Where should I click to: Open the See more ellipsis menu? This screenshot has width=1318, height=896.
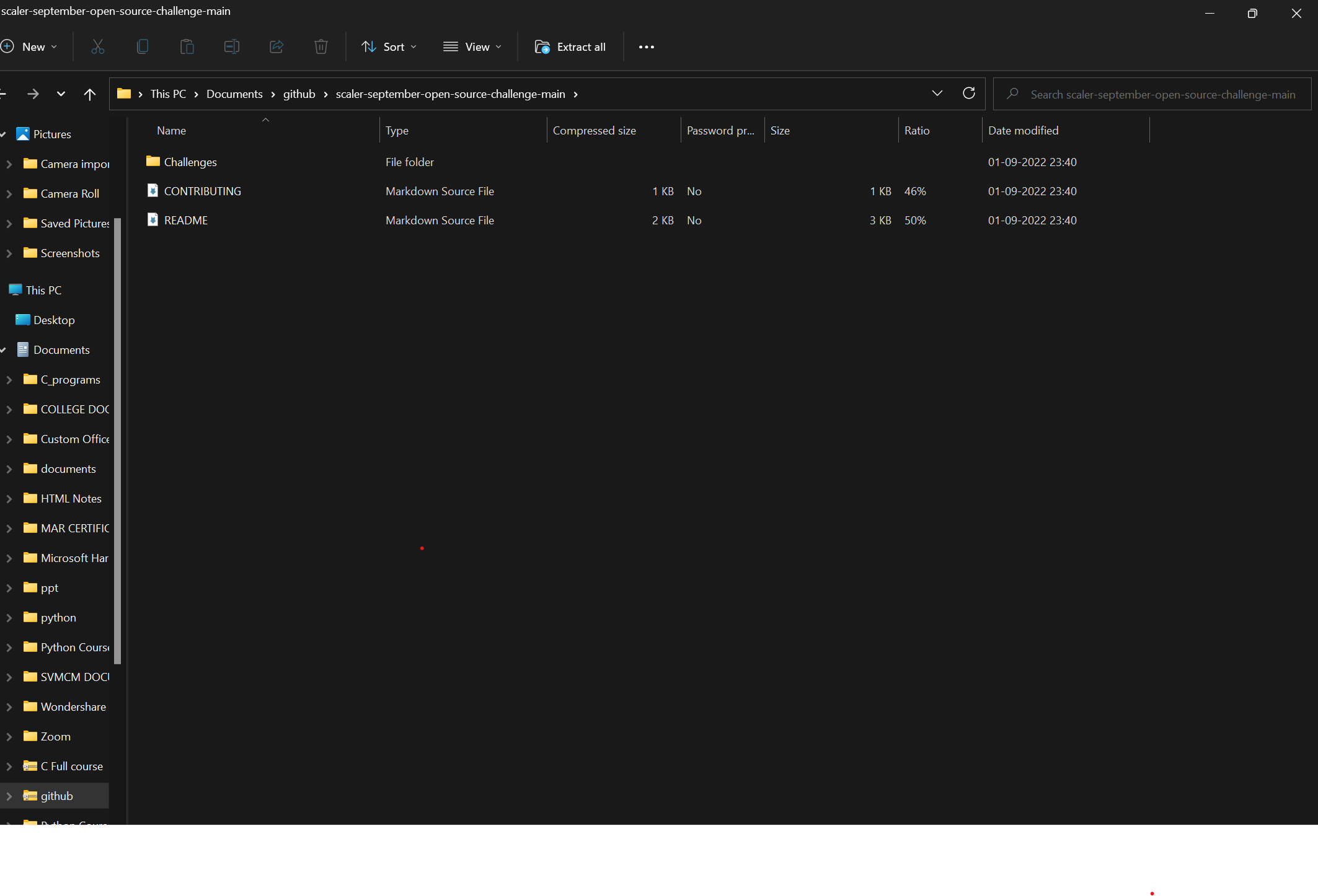(x=646, y=46)
